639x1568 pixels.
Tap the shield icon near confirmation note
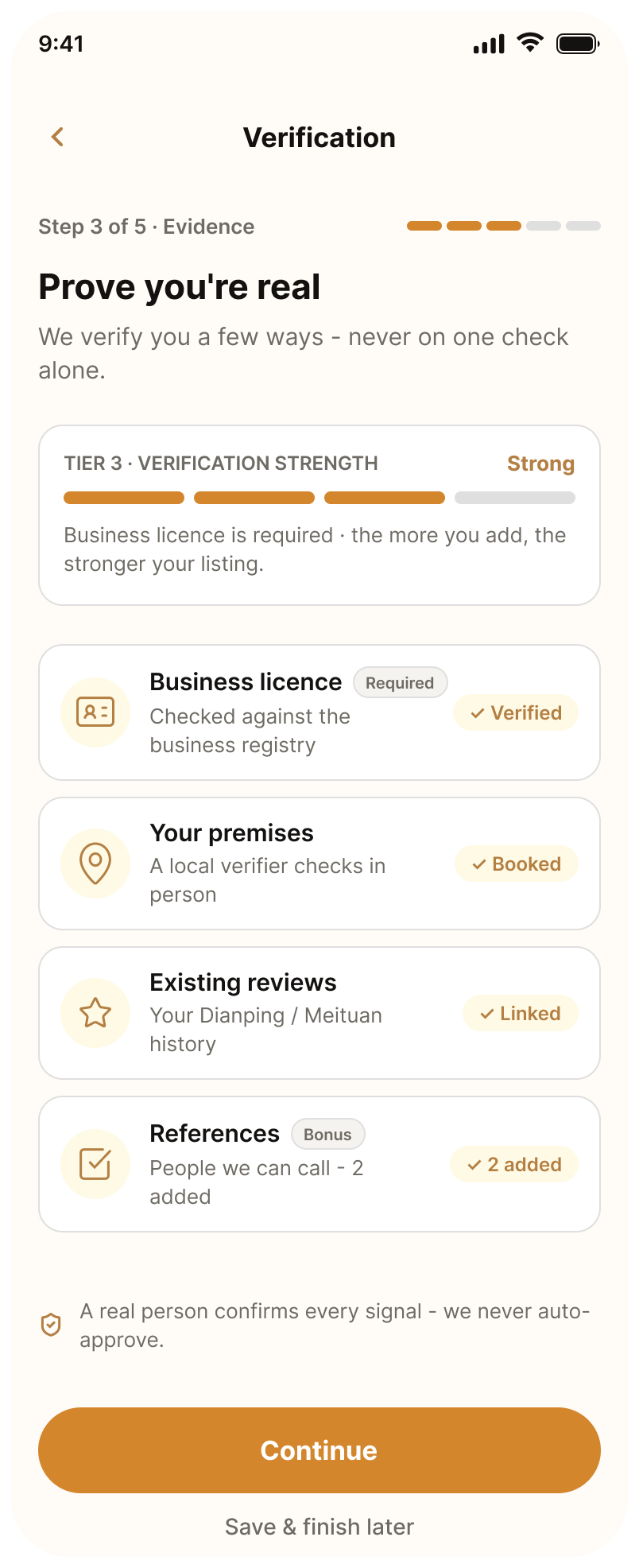[51, 1325]
